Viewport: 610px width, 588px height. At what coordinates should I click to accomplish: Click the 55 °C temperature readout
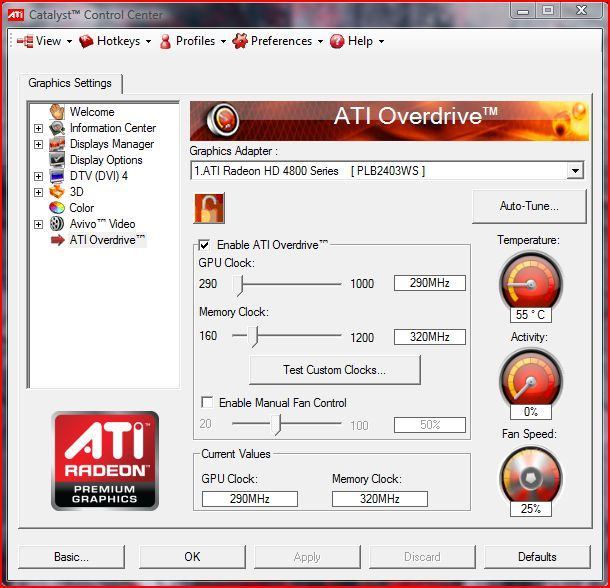(x=531, y=314)
